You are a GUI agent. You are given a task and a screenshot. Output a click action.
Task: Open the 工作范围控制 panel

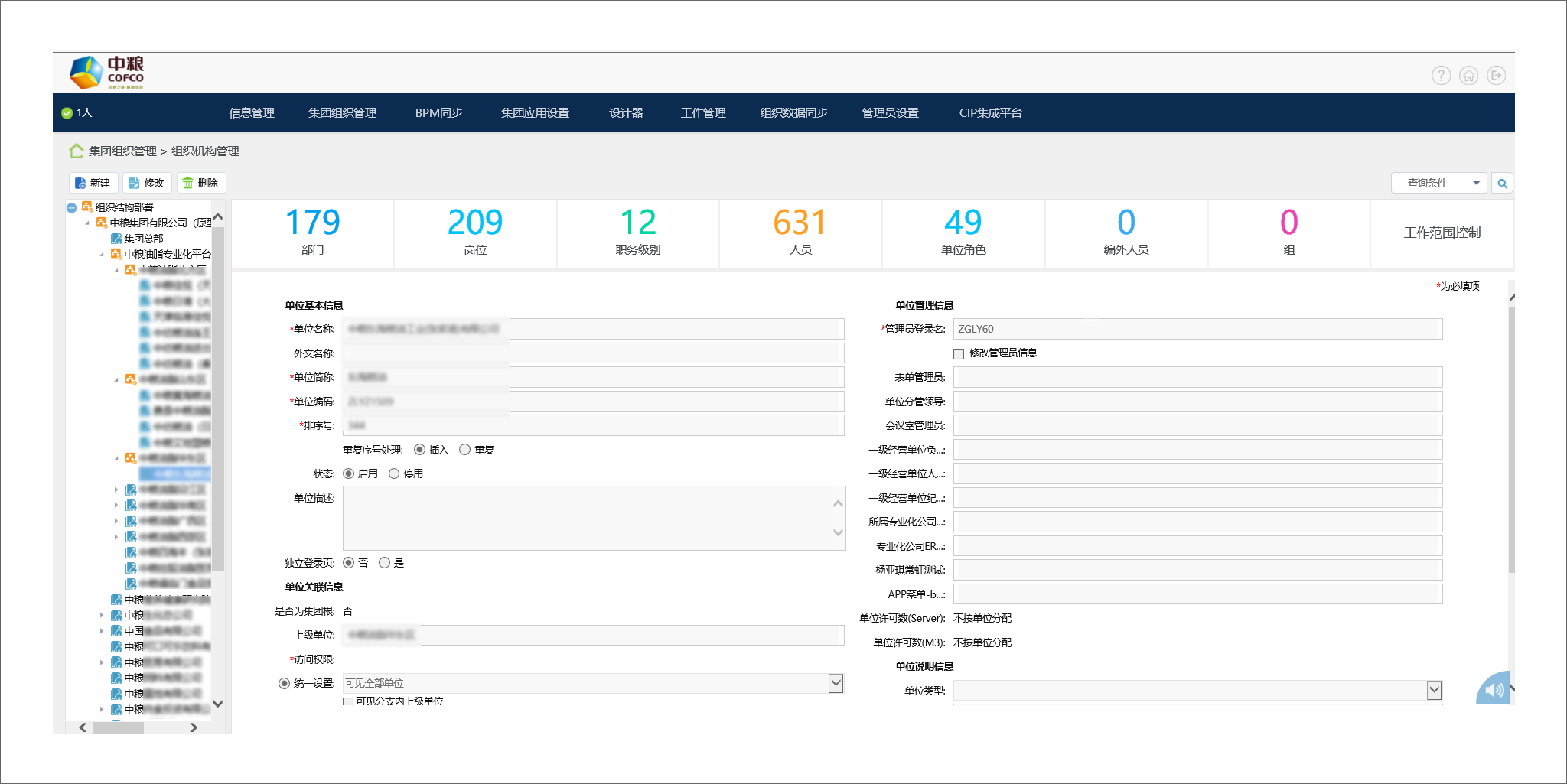point(1442,233)
